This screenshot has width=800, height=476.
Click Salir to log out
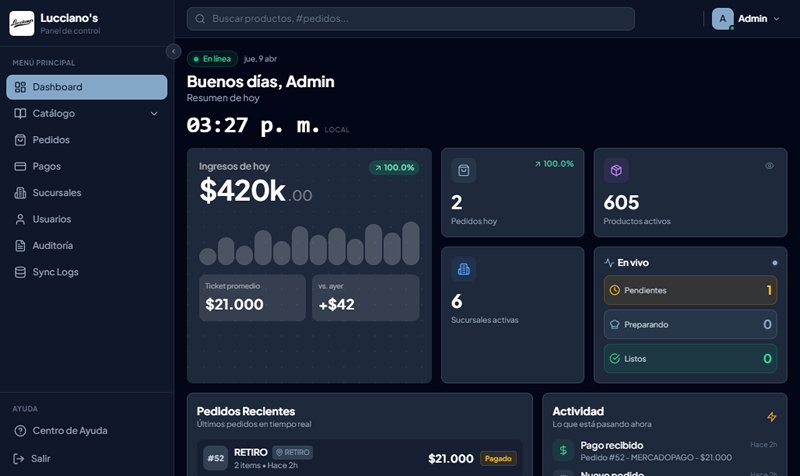tap(40, 458)
